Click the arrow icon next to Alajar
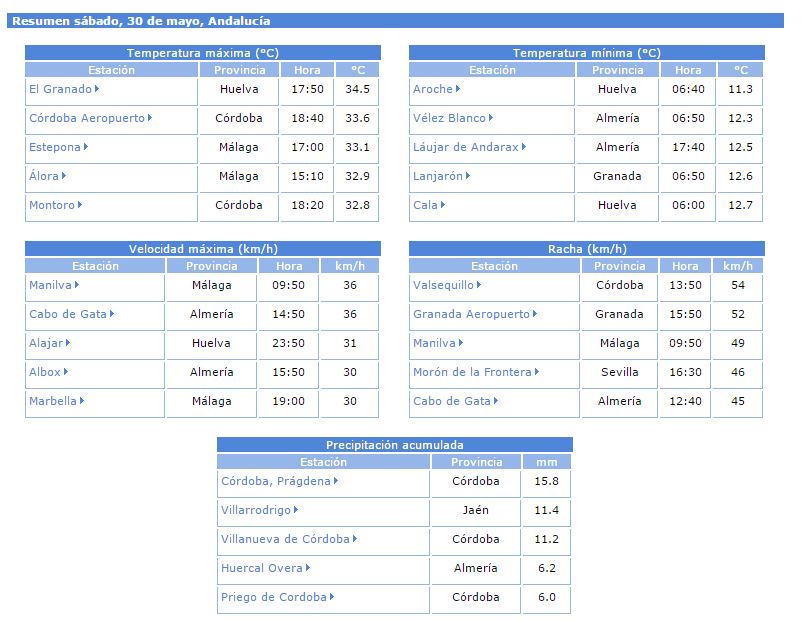Viewport: 801px width, 621px height. point(68,343)
